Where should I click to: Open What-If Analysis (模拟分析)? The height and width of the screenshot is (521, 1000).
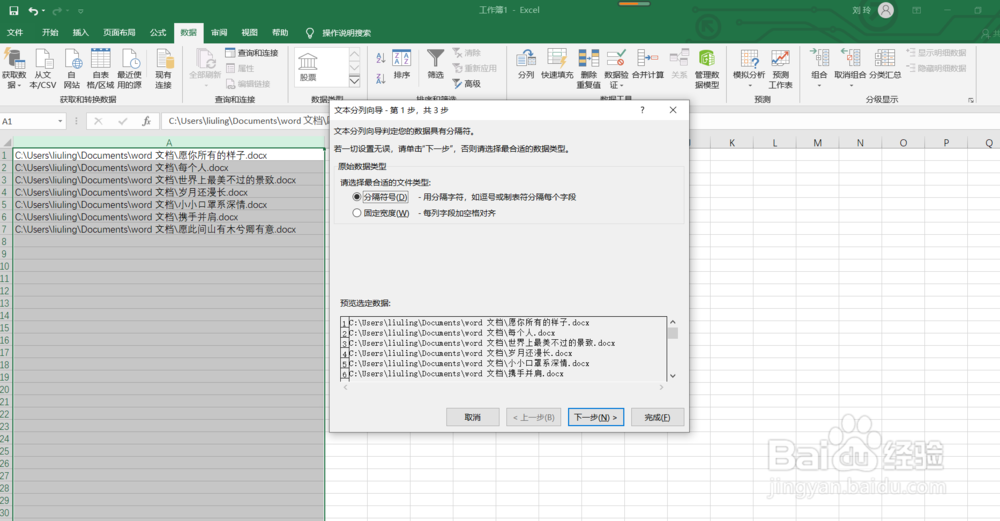point(749,68)
